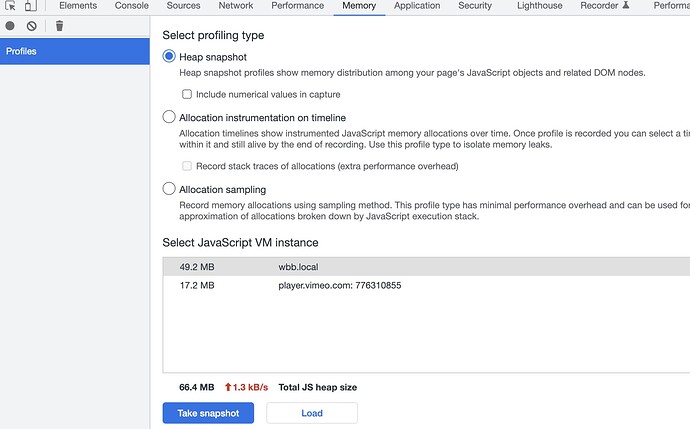Toggle the device toolbar icon
This screenshot has width=690, height=429.
tap(31, 6)
